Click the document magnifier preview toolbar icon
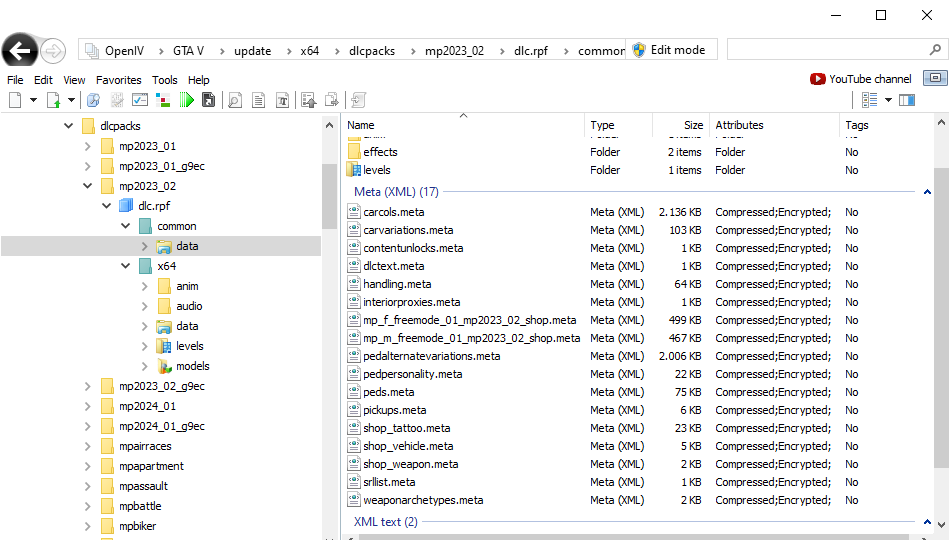 (x=235, y=100)
